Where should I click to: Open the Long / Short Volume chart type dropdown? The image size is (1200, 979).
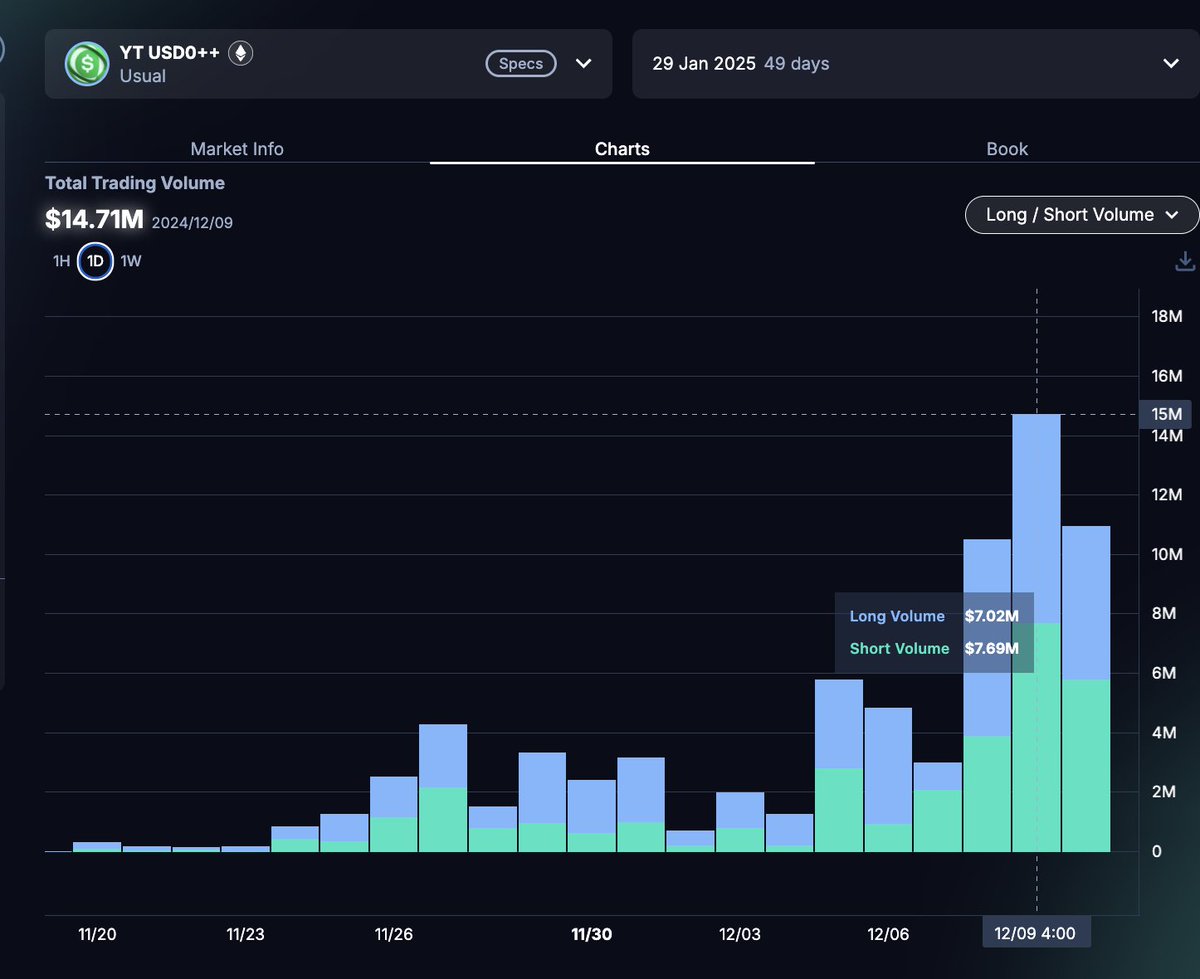click(1081, 215)
